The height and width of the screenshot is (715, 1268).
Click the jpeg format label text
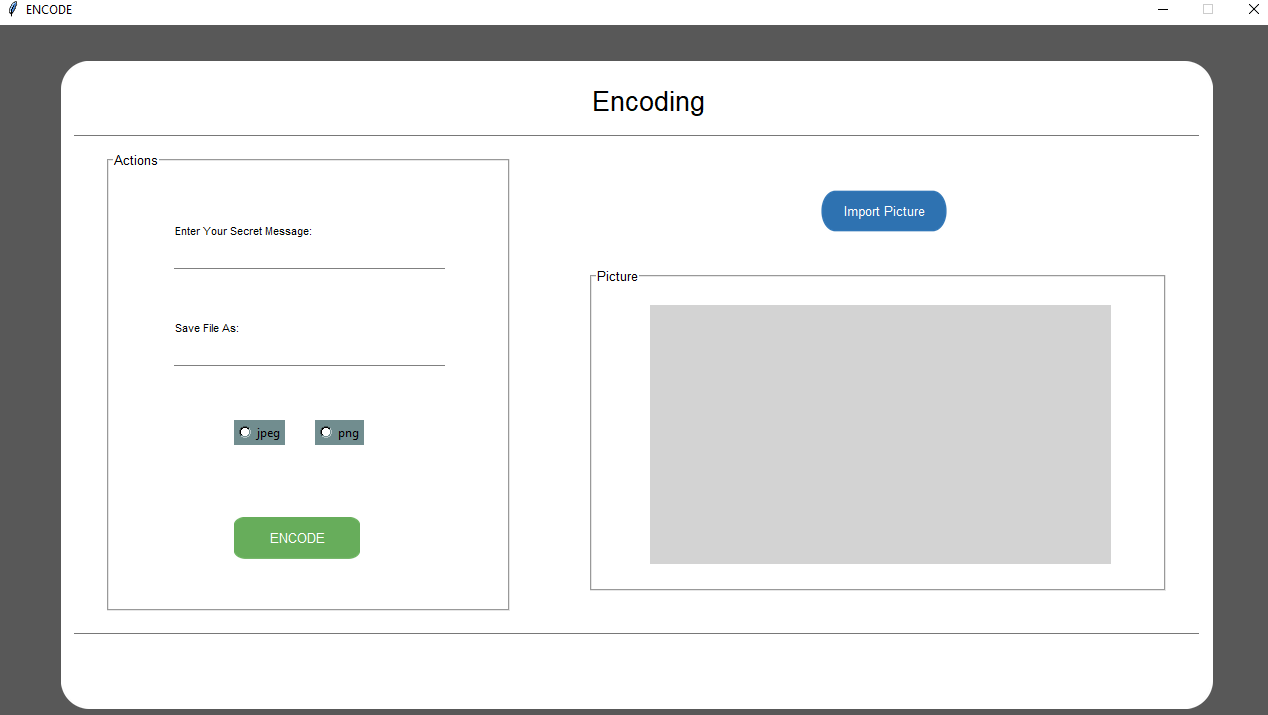point(268,433)
